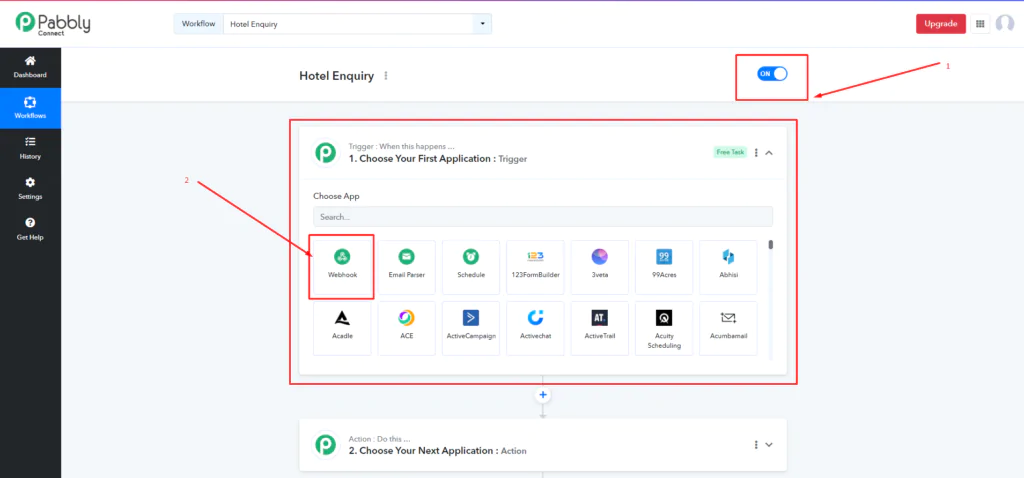Viewport: 1024px width, 478px height.
Task: Expand the action step chevron
Action: (769, 444)
